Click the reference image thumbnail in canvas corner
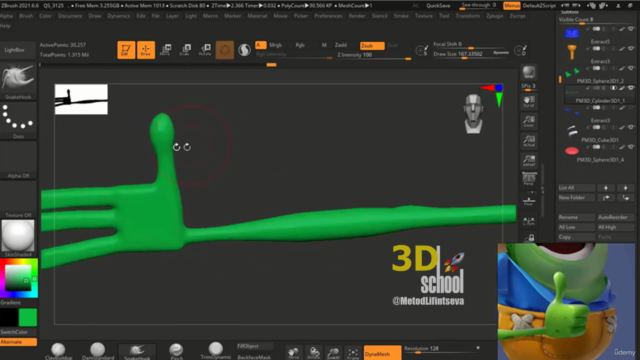640x360 pixels. click(x=81, y=99)
